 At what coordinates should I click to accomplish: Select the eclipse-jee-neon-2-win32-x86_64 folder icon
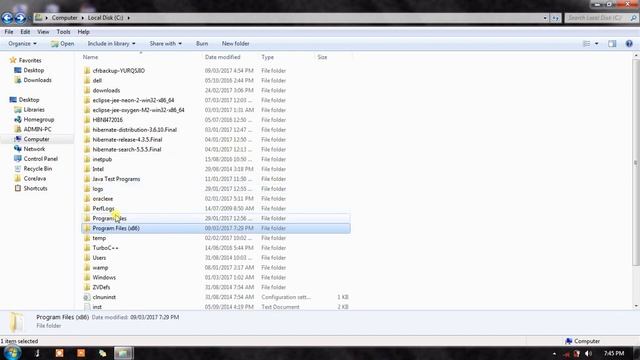coord(87,100)
